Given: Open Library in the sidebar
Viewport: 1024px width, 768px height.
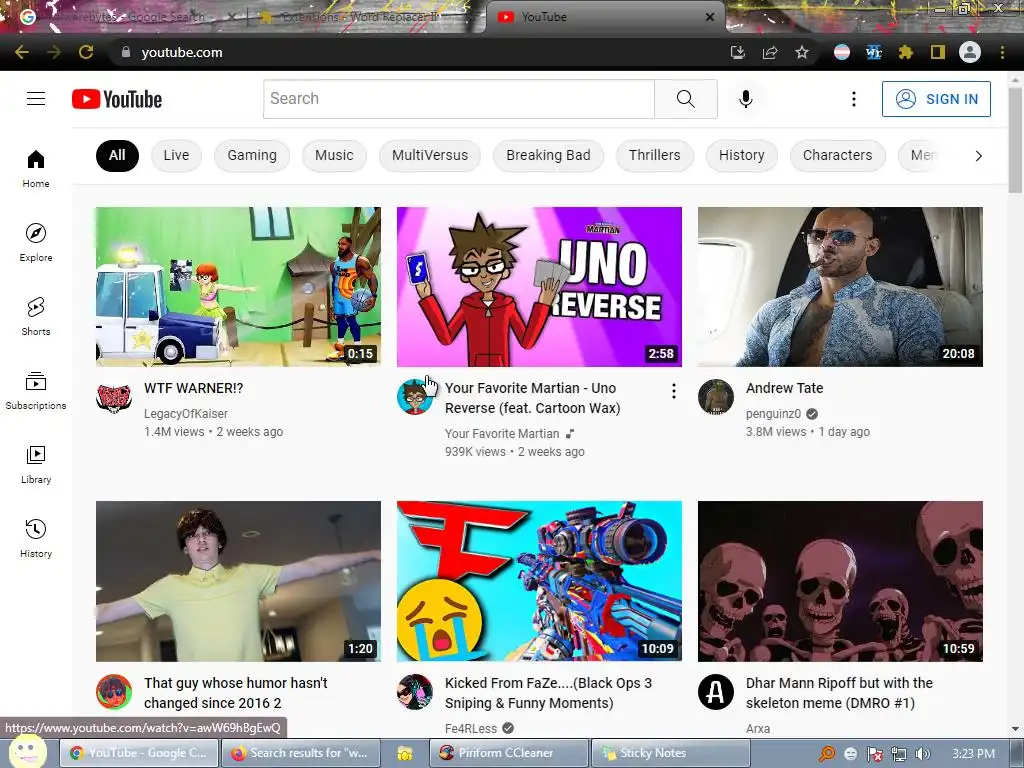Looking at the screenshot, I should click(x=36, y=464).
